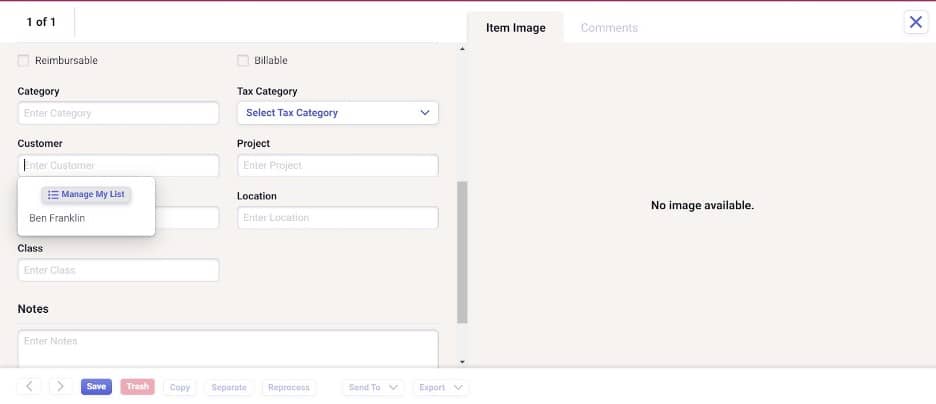
Task: Click into the Enter Project field
Action: coord(337,165)
